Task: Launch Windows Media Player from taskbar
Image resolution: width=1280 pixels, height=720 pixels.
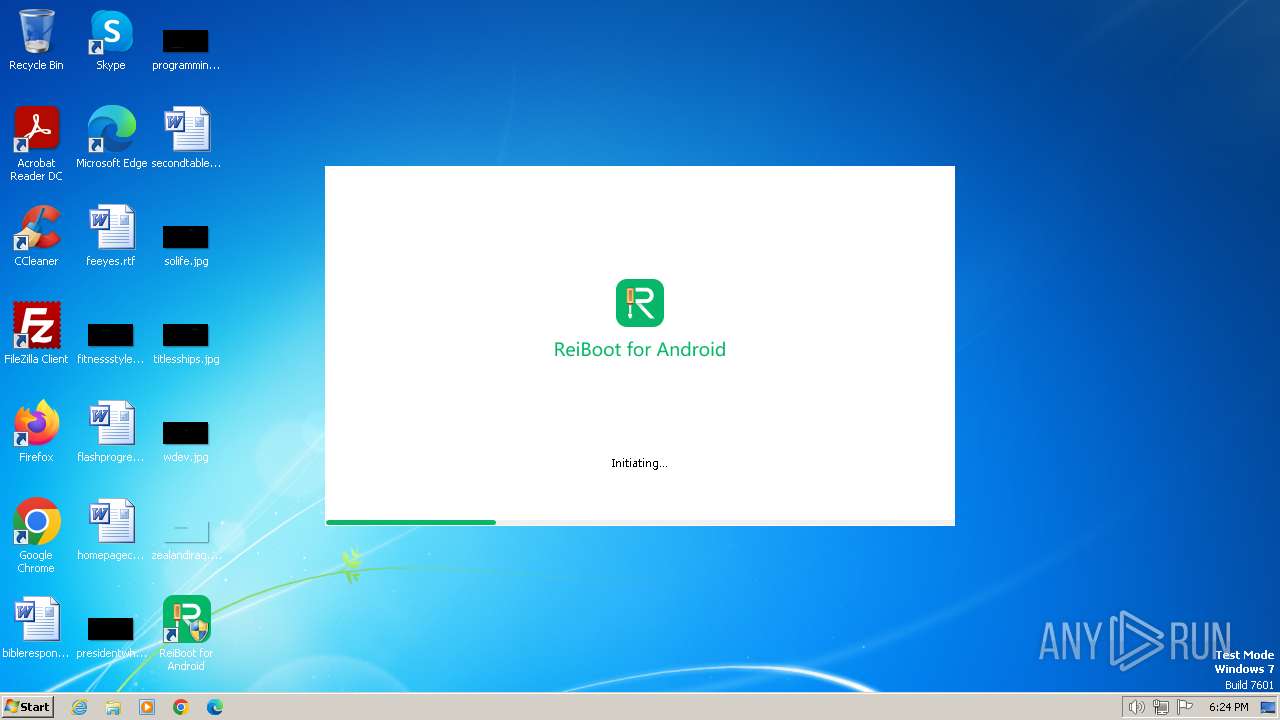Action: coord(147,707)
